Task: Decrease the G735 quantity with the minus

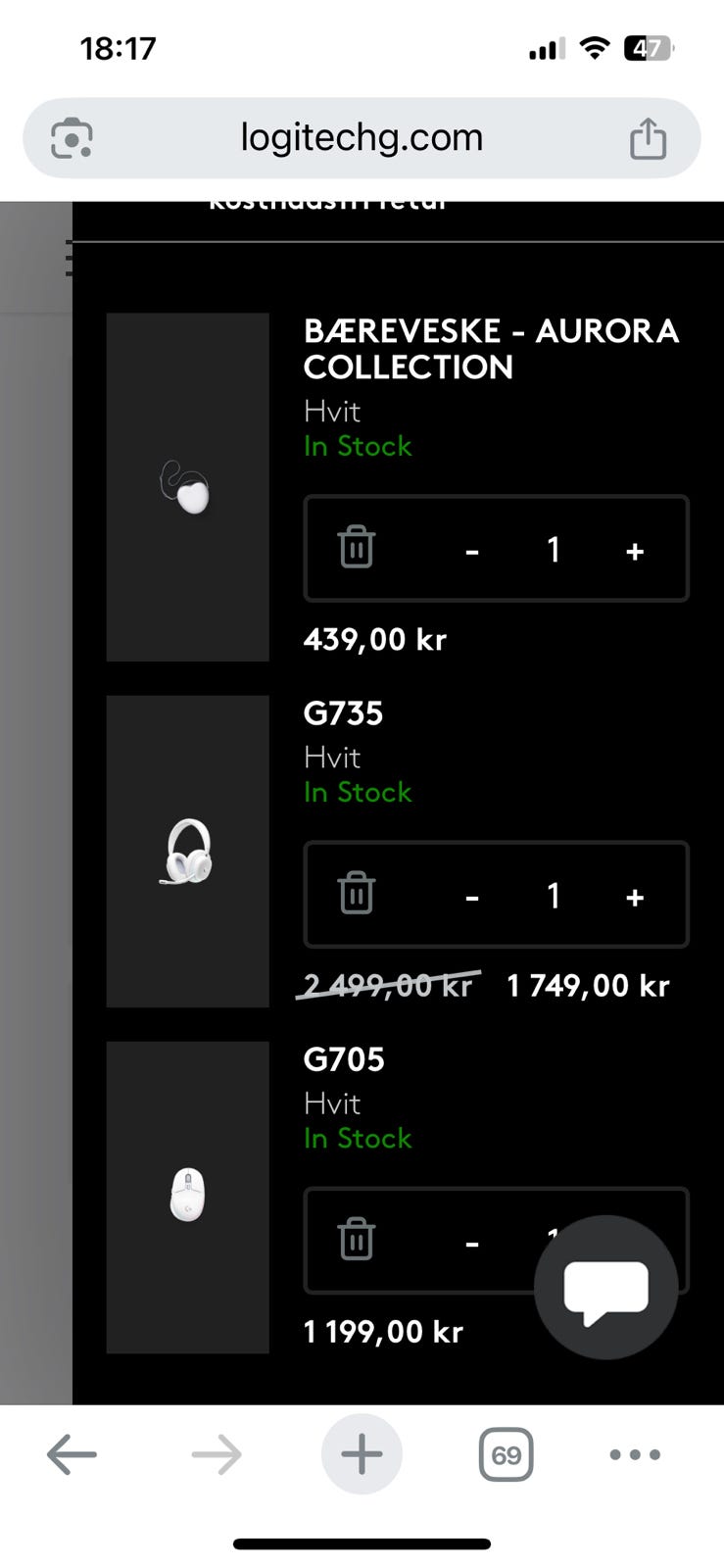Action: click(x=472, y=897)
